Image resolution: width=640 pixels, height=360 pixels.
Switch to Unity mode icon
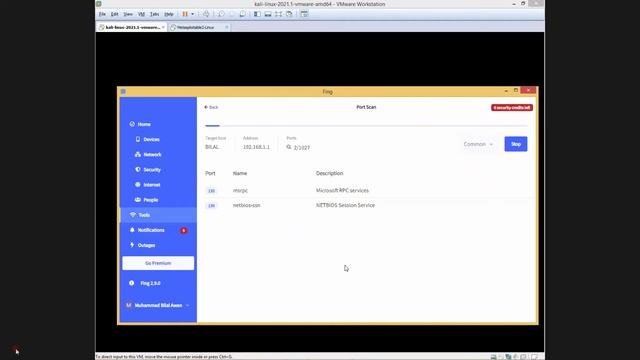click(x=289, y=14)
